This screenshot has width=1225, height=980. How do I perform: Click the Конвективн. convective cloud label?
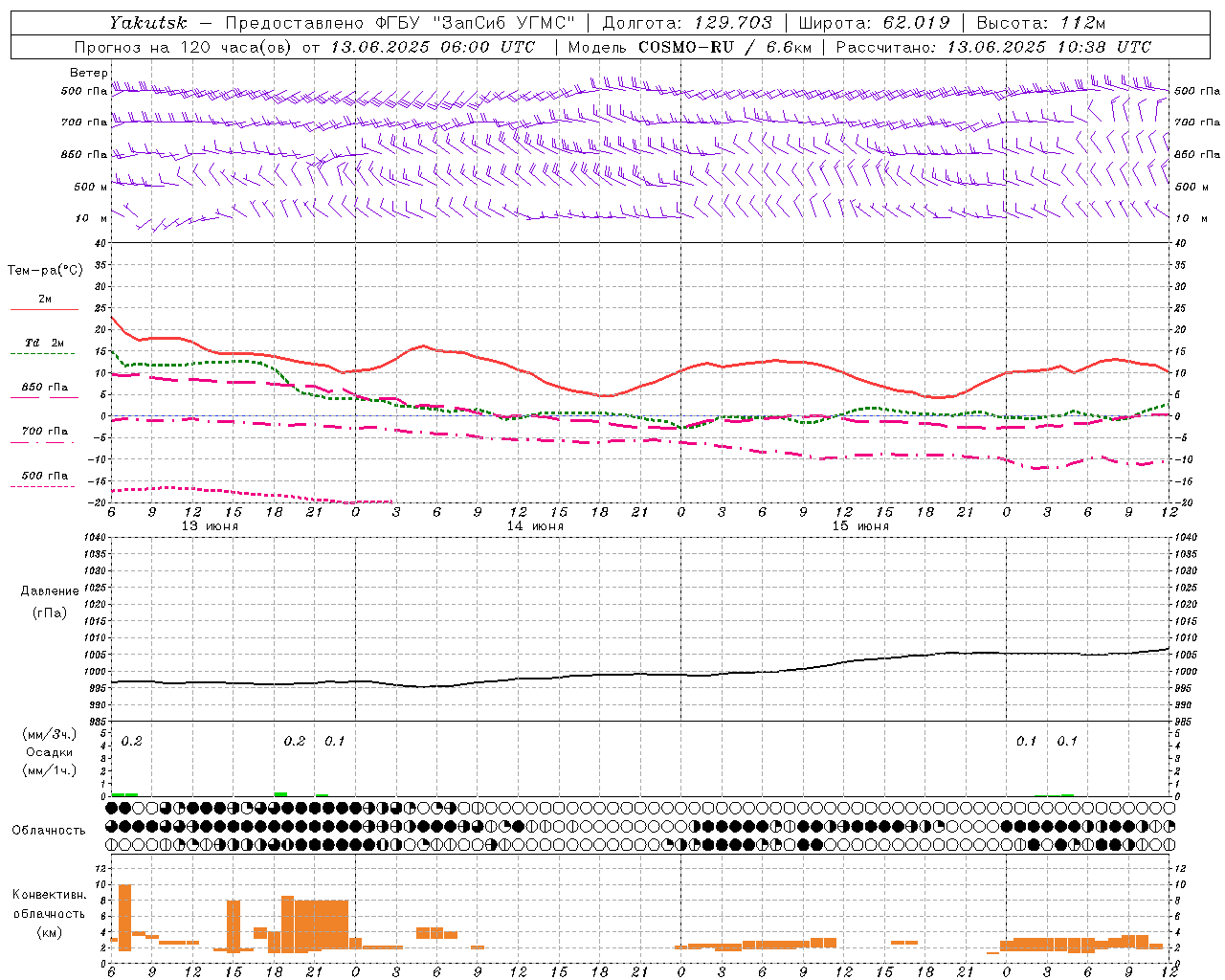[x=50, y=895]
